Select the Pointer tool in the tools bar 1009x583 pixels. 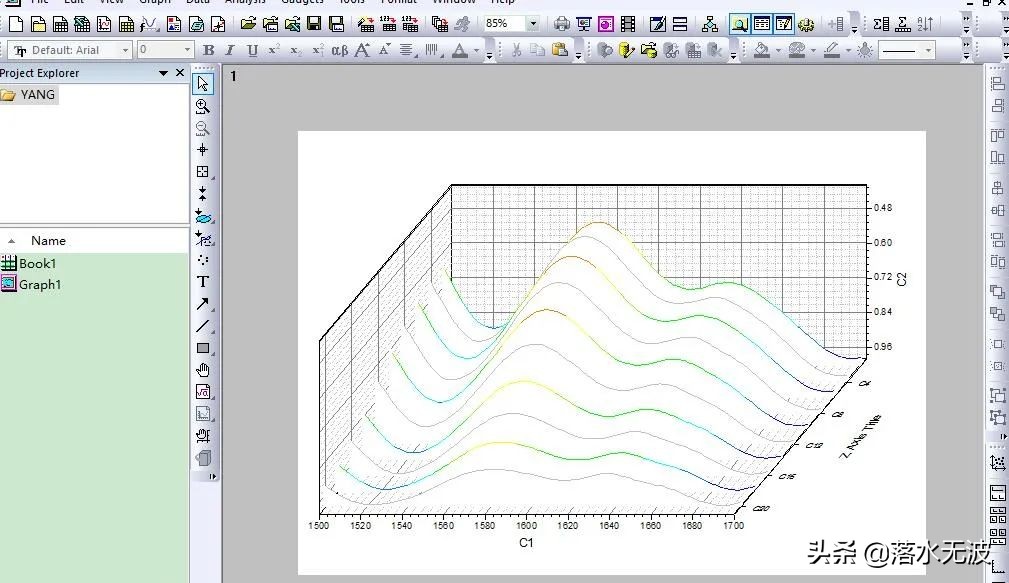point(203,84)
